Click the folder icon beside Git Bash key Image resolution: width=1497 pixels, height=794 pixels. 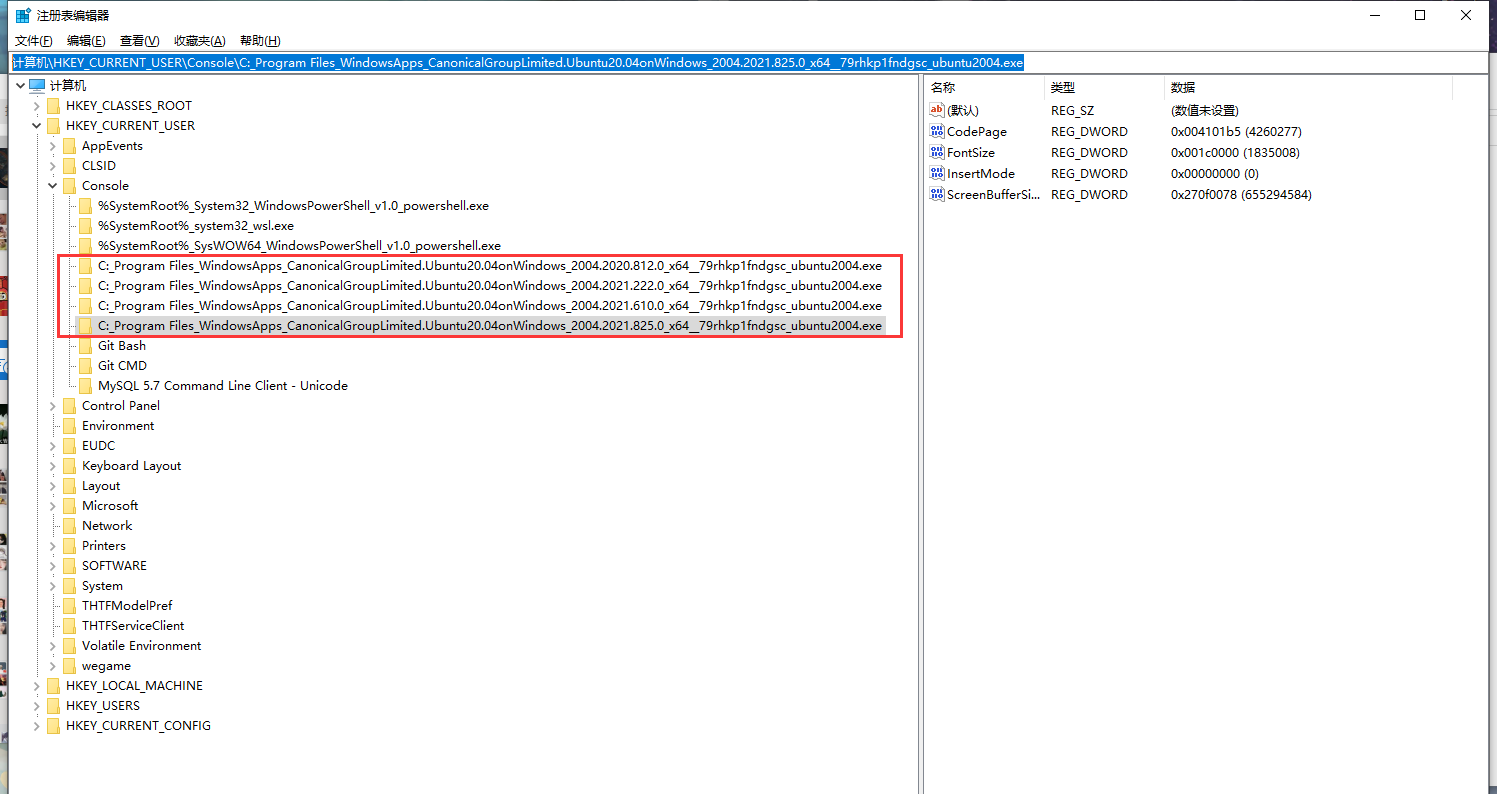pos(86,345)
